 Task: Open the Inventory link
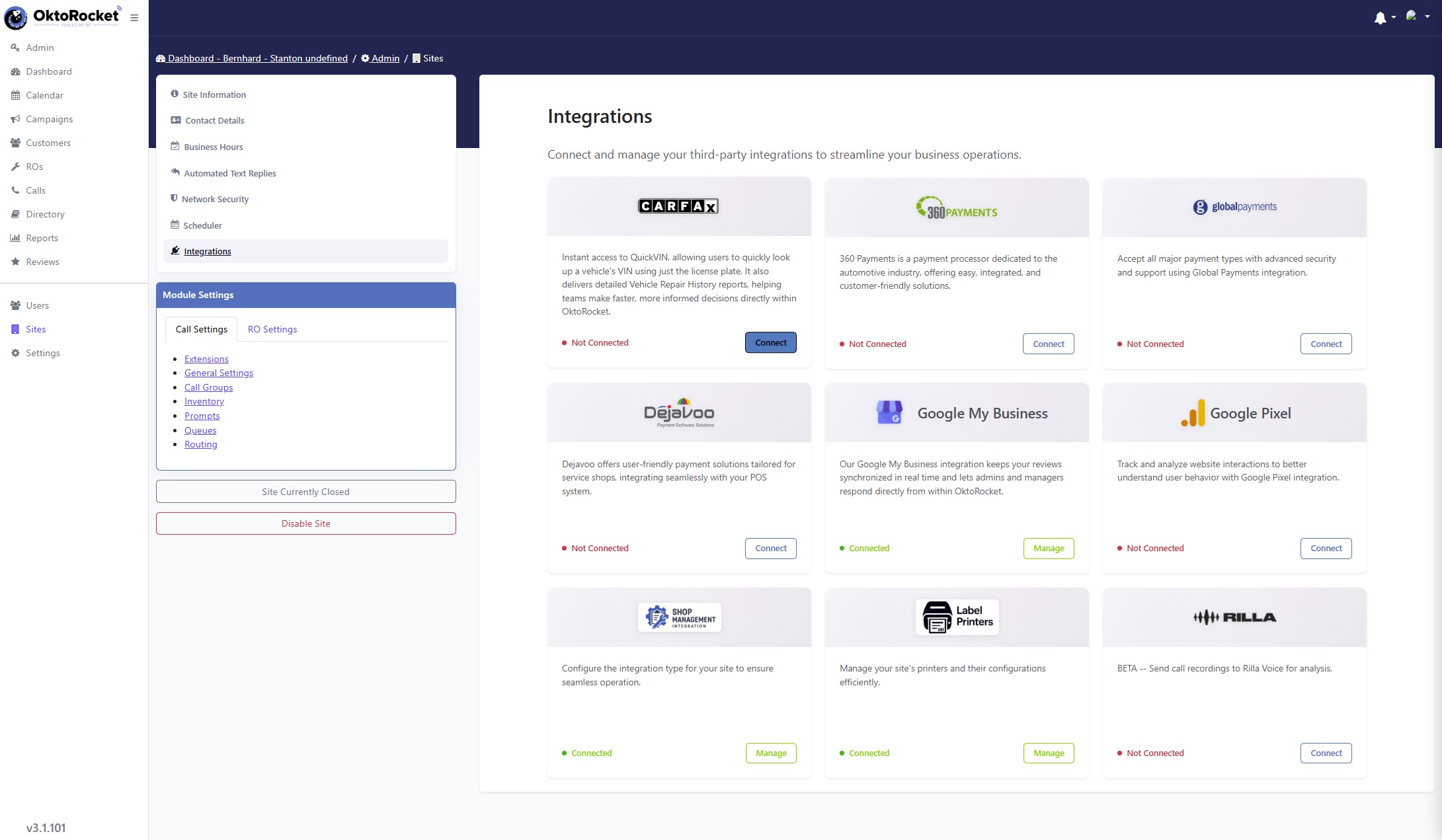coord(204,401)
